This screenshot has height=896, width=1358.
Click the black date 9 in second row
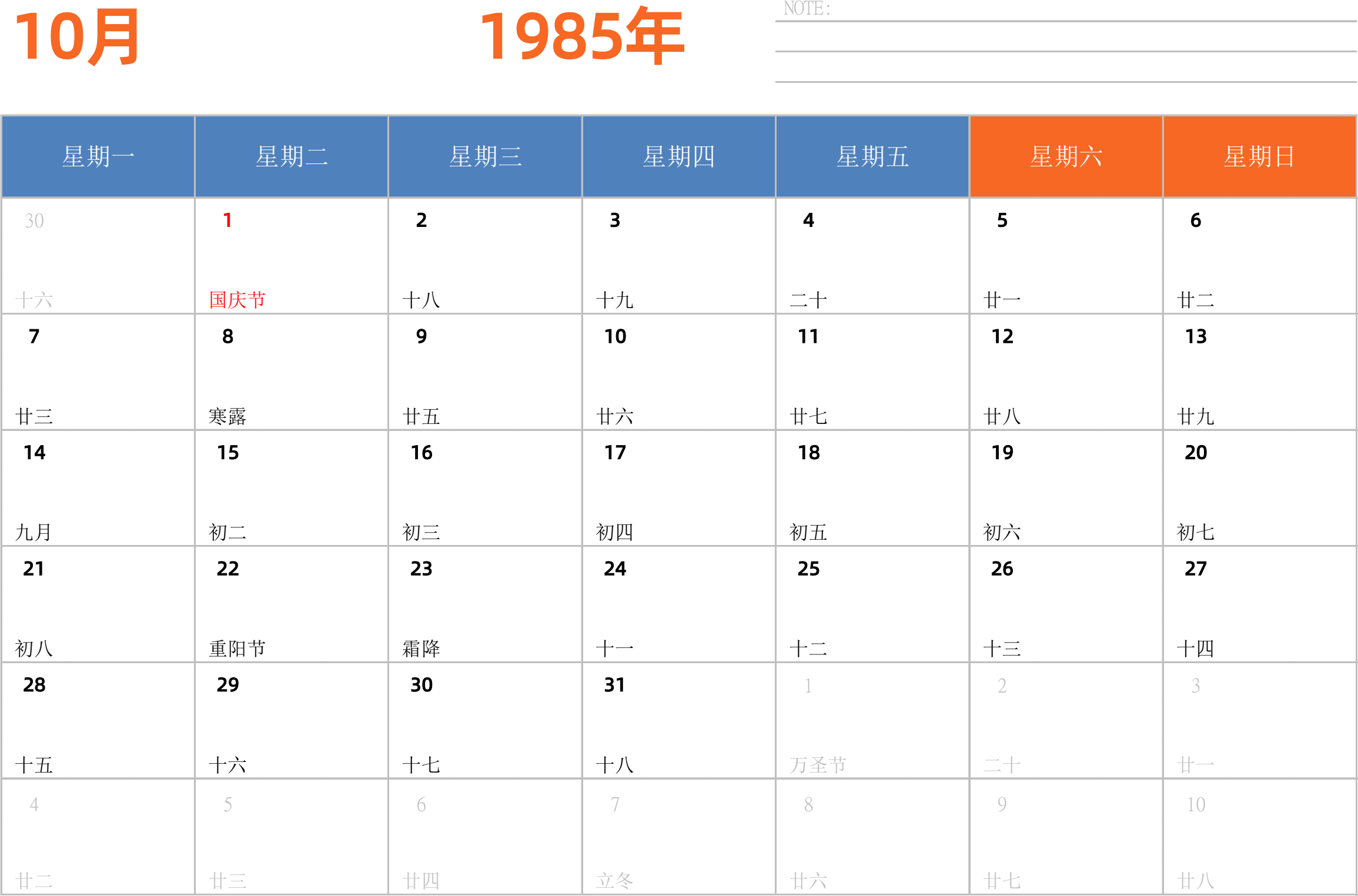coord(422,336)
